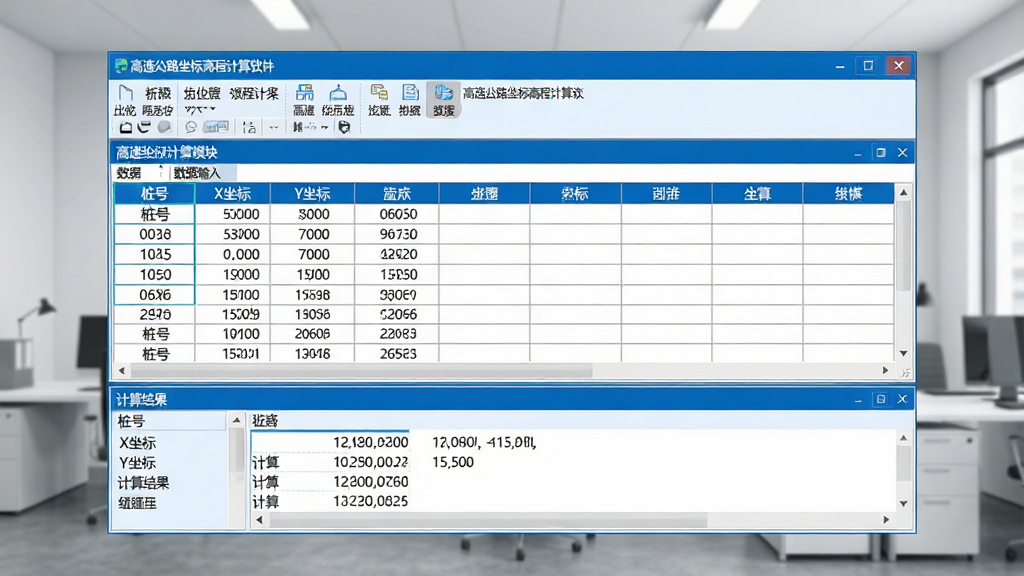1024x576 pixels.
Task: Click the gray round icon in small toolbar
Action: click(164, 127)
